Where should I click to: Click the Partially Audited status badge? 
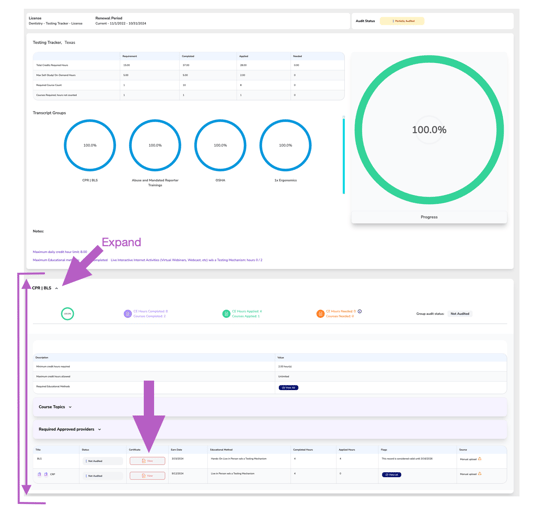tap(402, 21)
